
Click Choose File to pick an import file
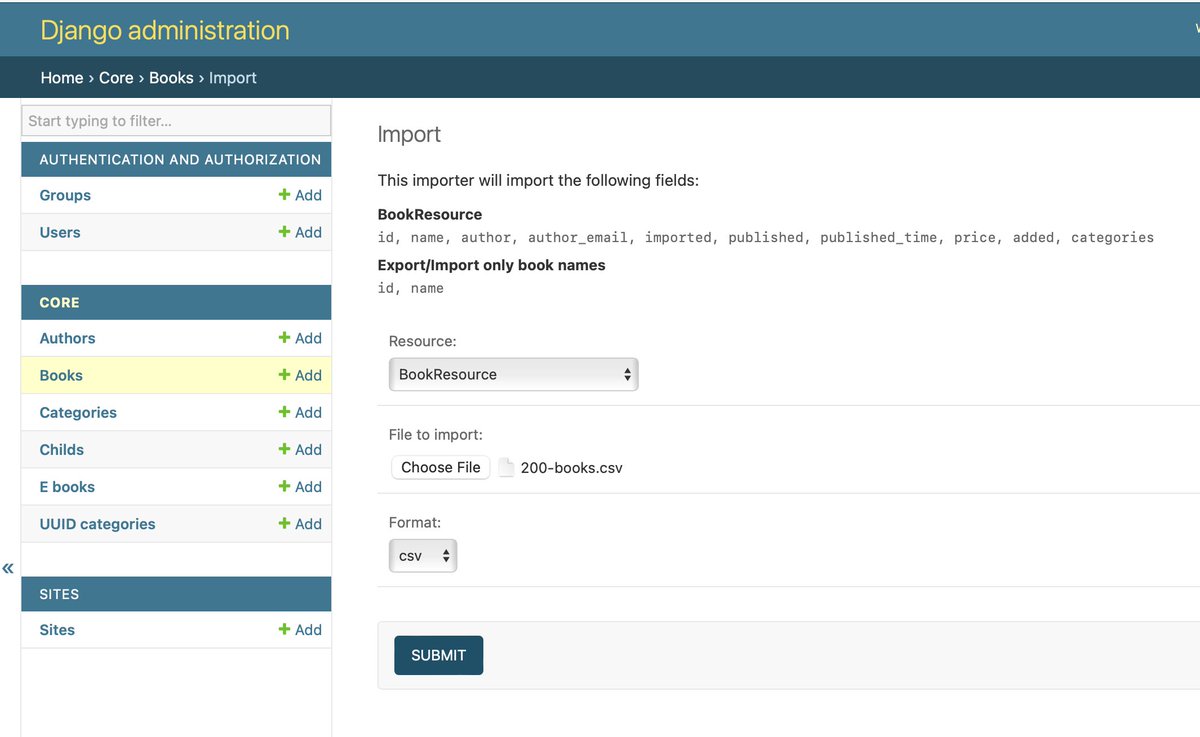(x=440, y=466)
